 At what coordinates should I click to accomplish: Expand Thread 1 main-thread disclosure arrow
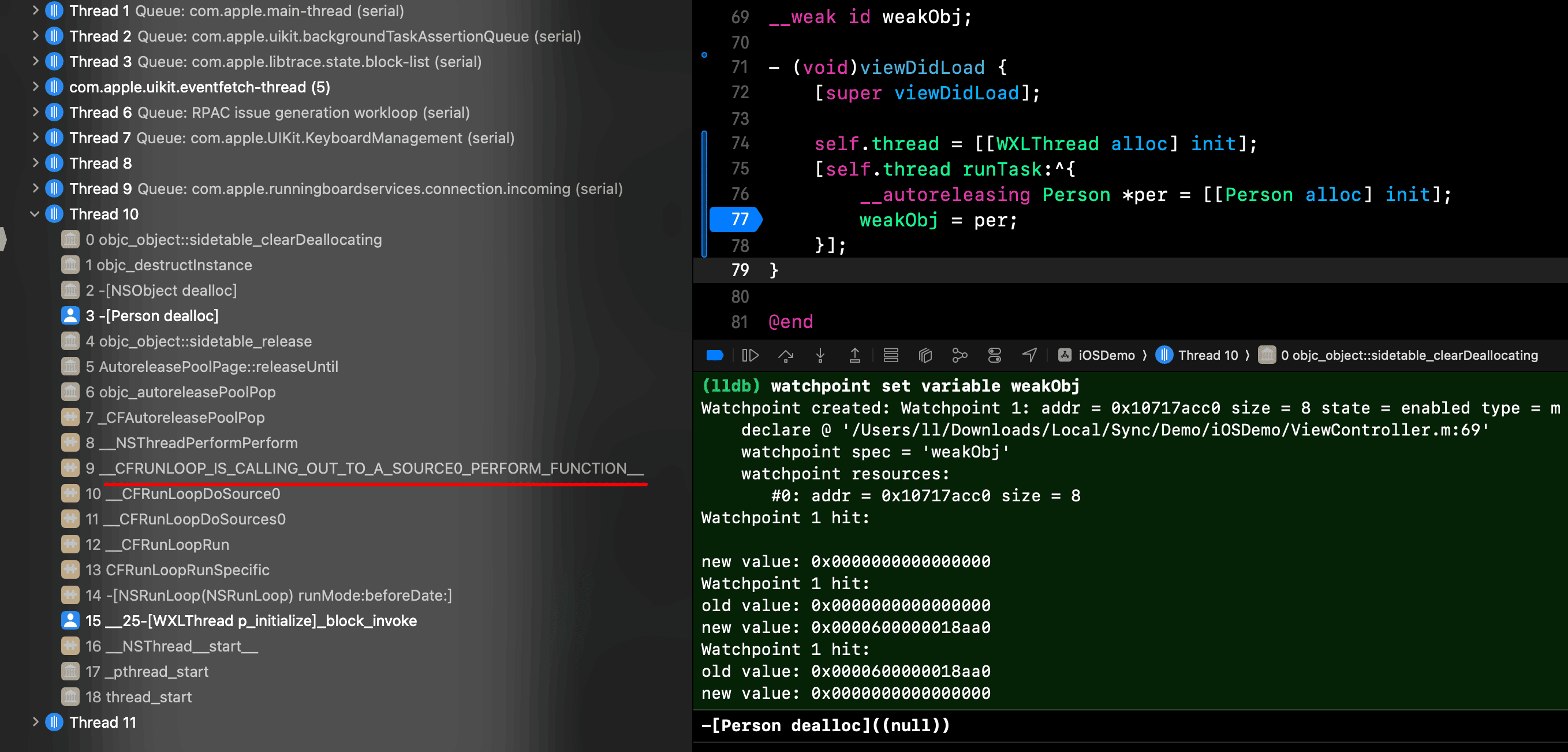tap(35, 10)
